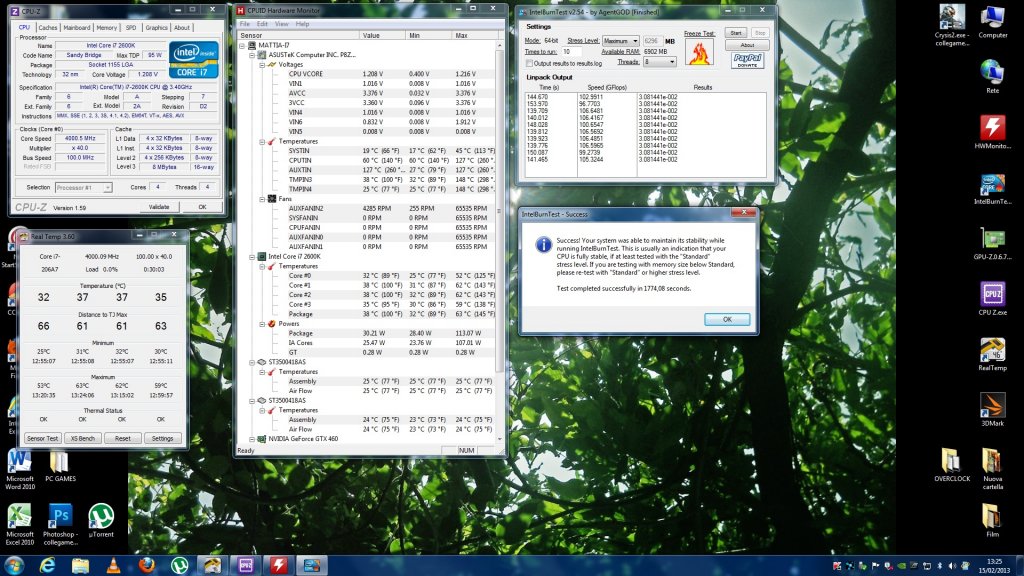Click the taskbar clock showing 13:25
Screen dimensions: 1024x576
(994, 566)
